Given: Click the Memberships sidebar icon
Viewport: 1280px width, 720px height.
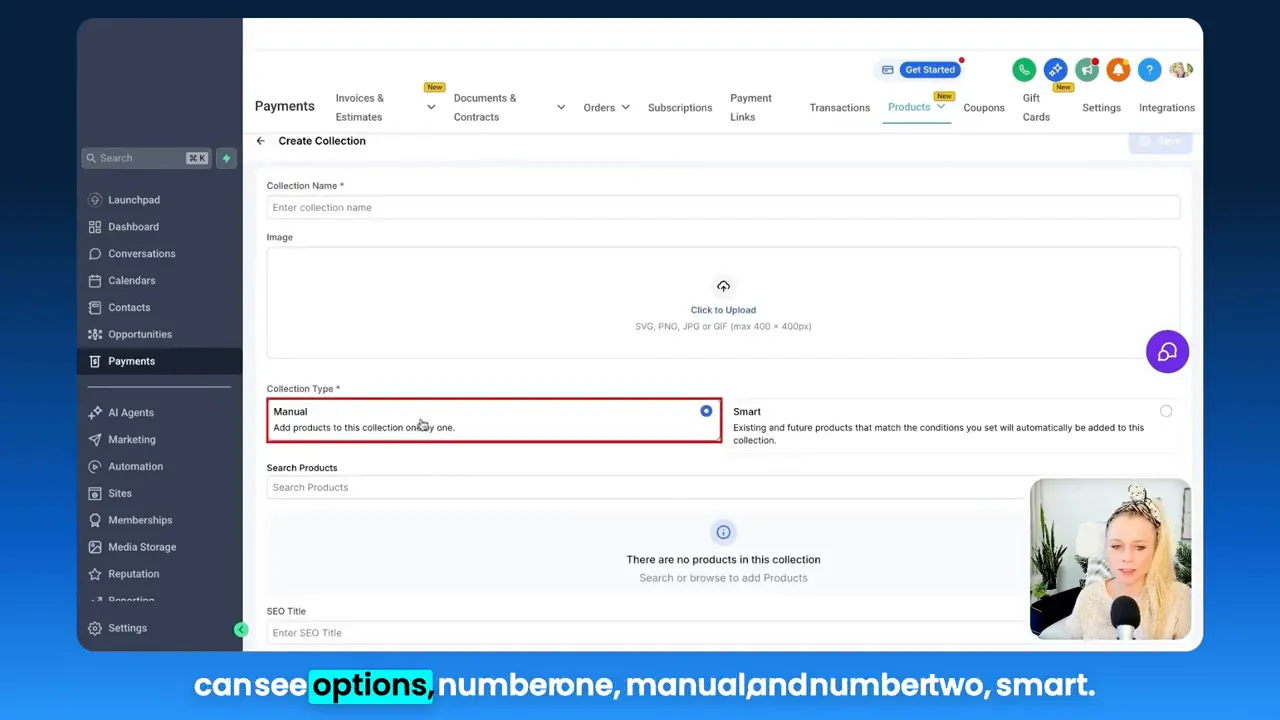Looking at the screenshot, I should coord(95,521).
